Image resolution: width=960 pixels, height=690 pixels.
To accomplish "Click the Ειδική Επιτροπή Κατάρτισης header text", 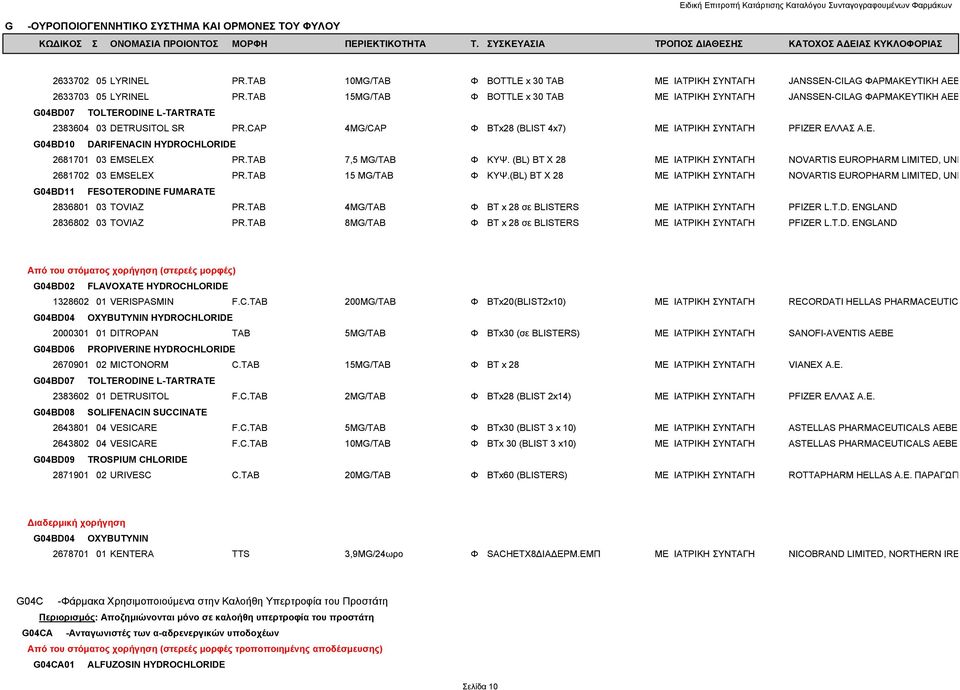I will click(x=816, y=6).
